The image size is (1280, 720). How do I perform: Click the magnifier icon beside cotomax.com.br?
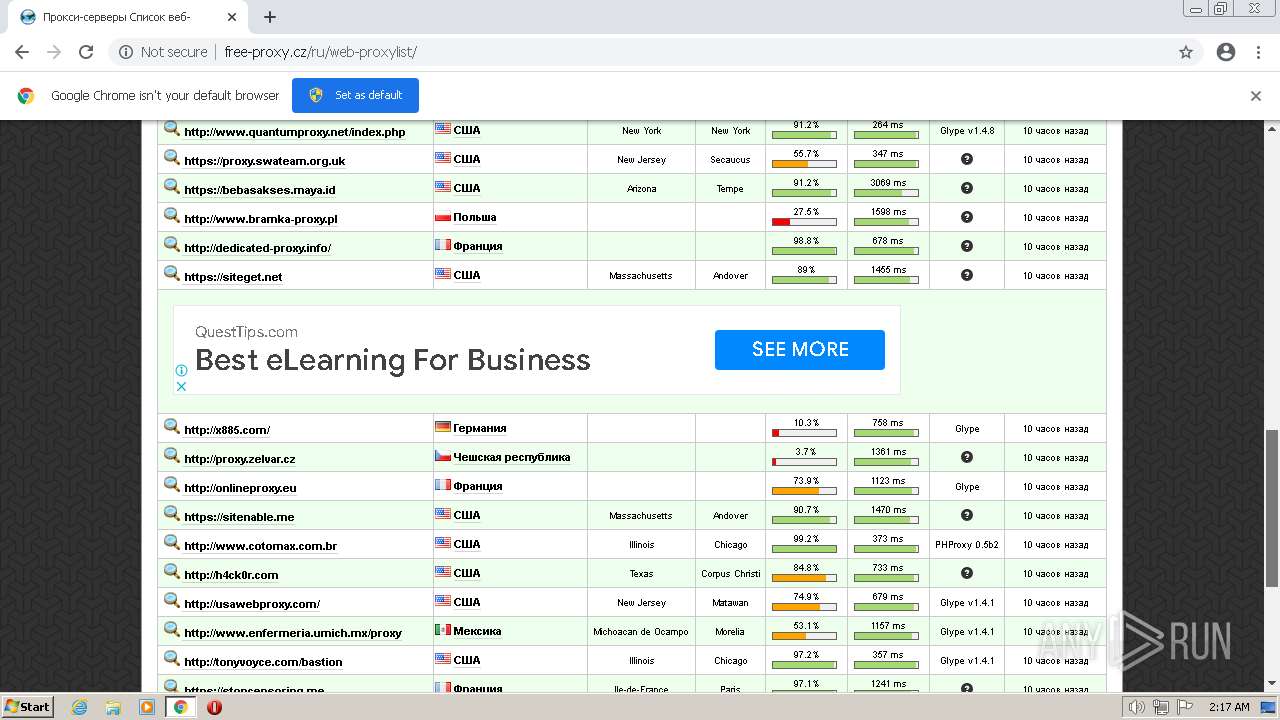click(172, 543)
